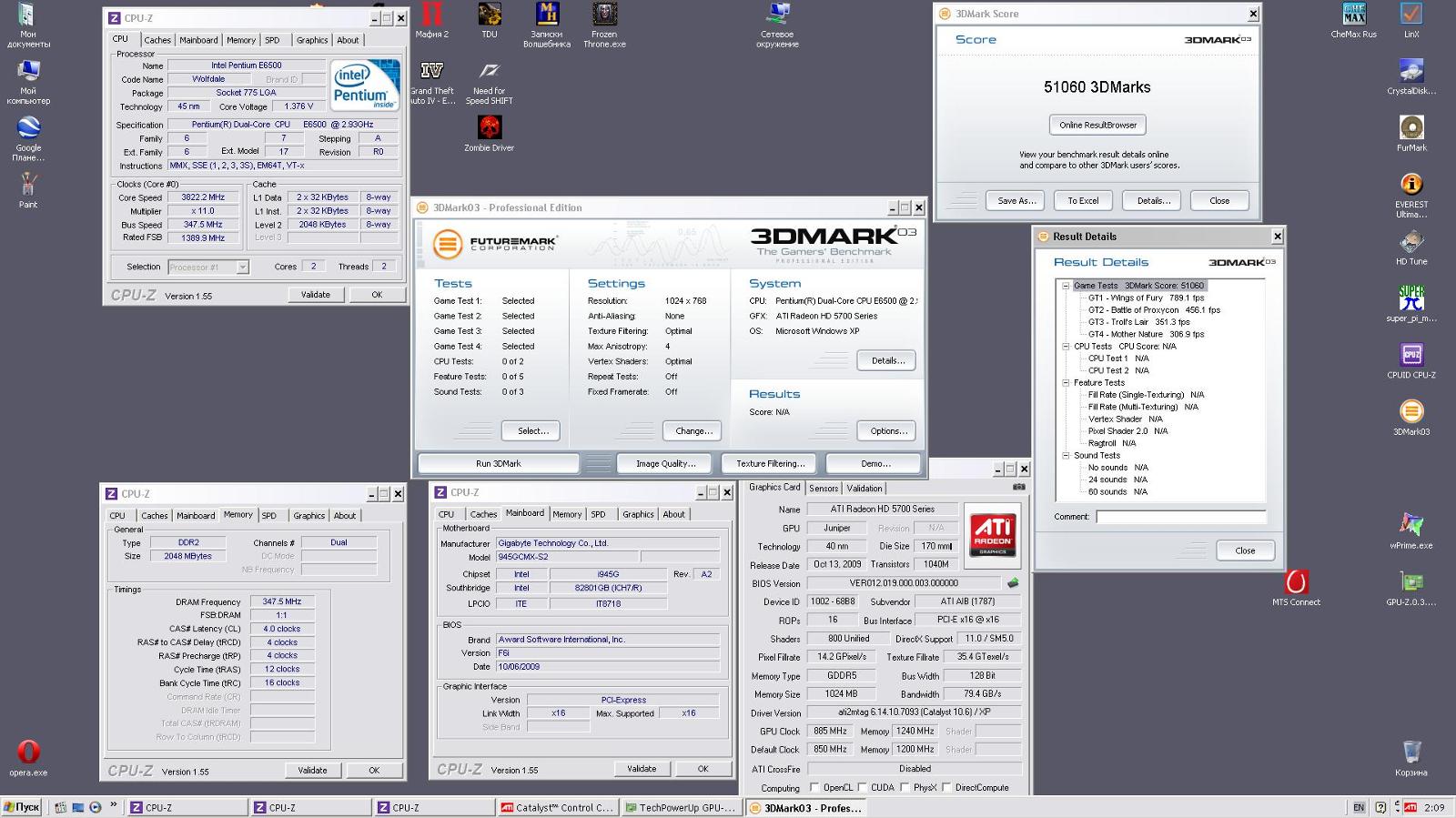Screen dimensions: 1456x818
Task: Launch HD Tune desktop icon
Action: point(1411,247)
